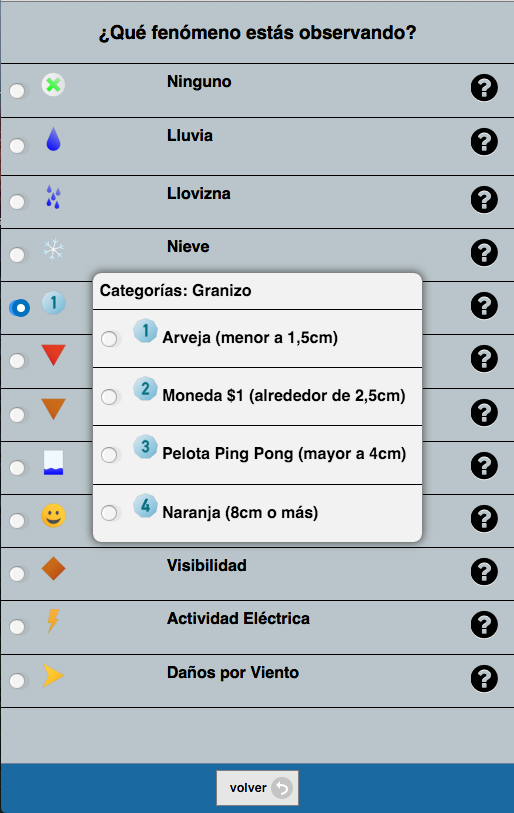The image size is (514, 813).
Task: Click the Visibilidad label
Action: point(206,565)
